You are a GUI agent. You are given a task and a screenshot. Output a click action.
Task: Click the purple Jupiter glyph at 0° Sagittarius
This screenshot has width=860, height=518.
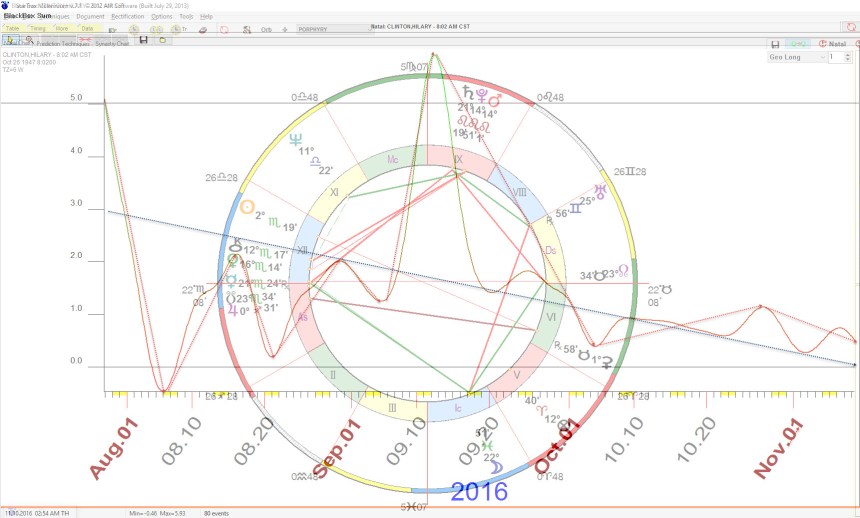(x=233, y=310)
